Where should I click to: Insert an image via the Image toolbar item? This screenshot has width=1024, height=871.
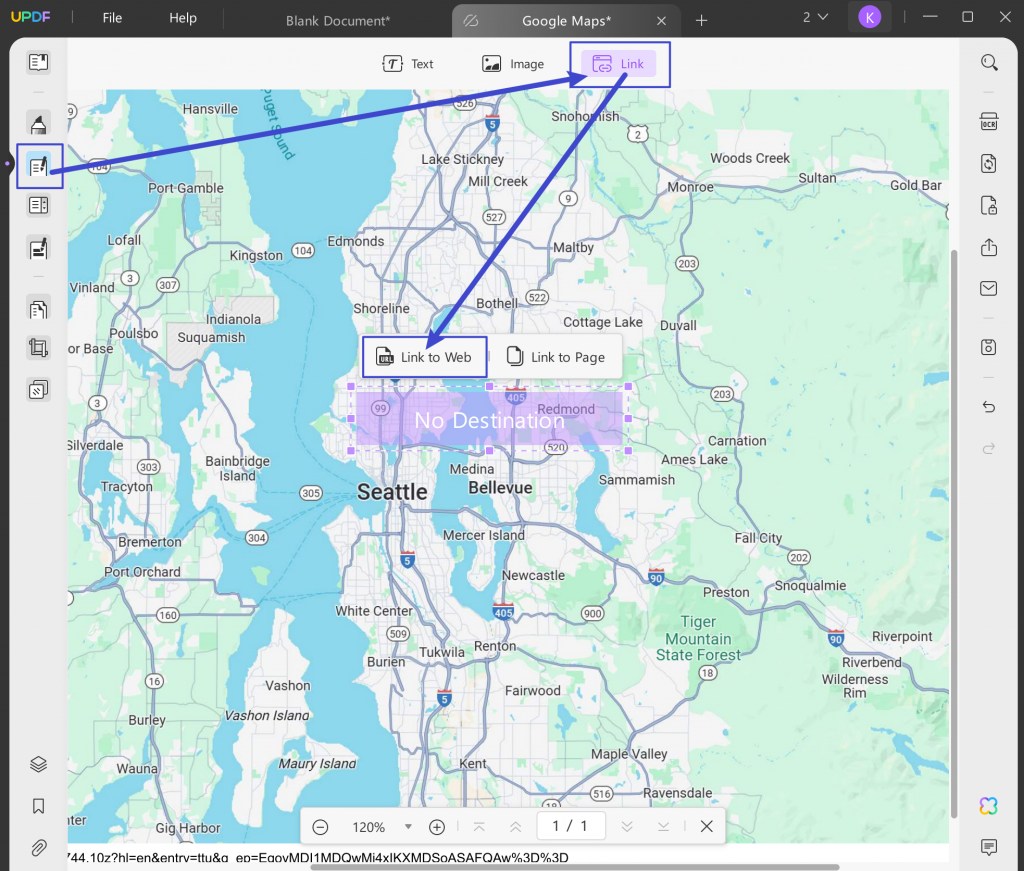[x=513, y=63]
